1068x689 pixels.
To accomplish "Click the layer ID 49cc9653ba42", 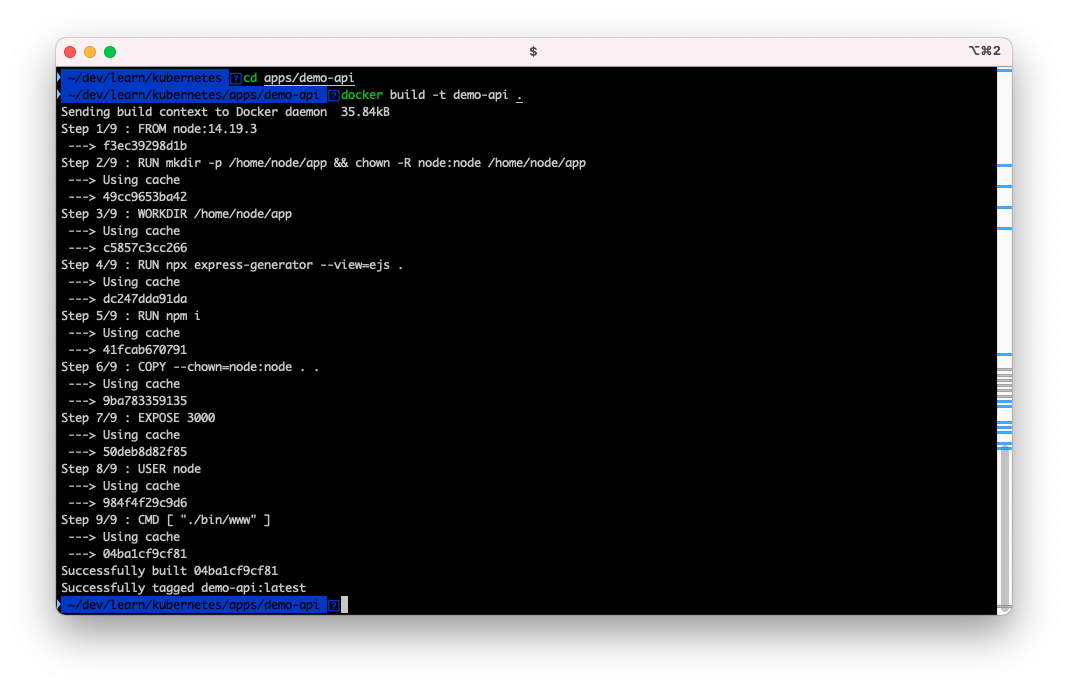I will (145, 197).
